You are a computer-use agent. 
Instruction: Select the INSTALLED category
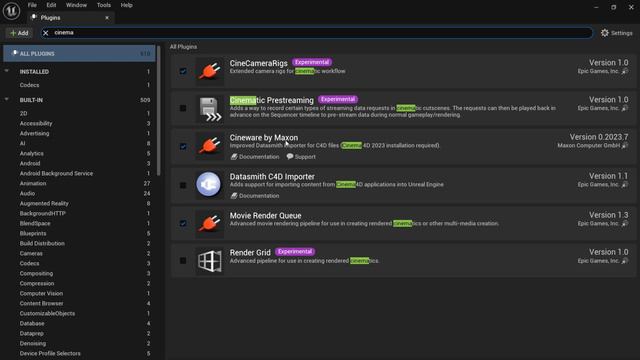click(x=79, y=72)
